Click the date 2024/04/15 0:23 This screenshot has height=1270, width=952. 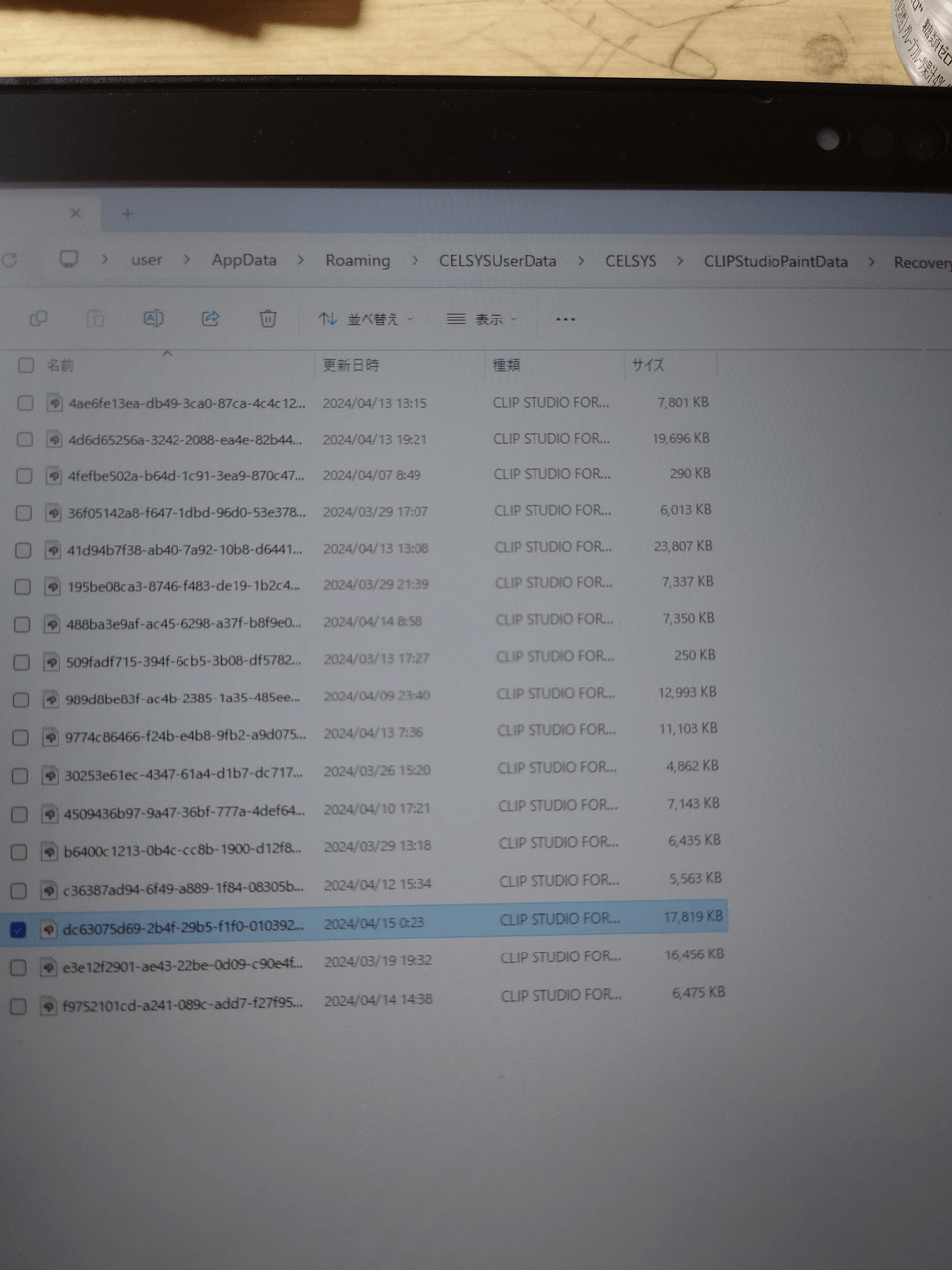point(374,923)
